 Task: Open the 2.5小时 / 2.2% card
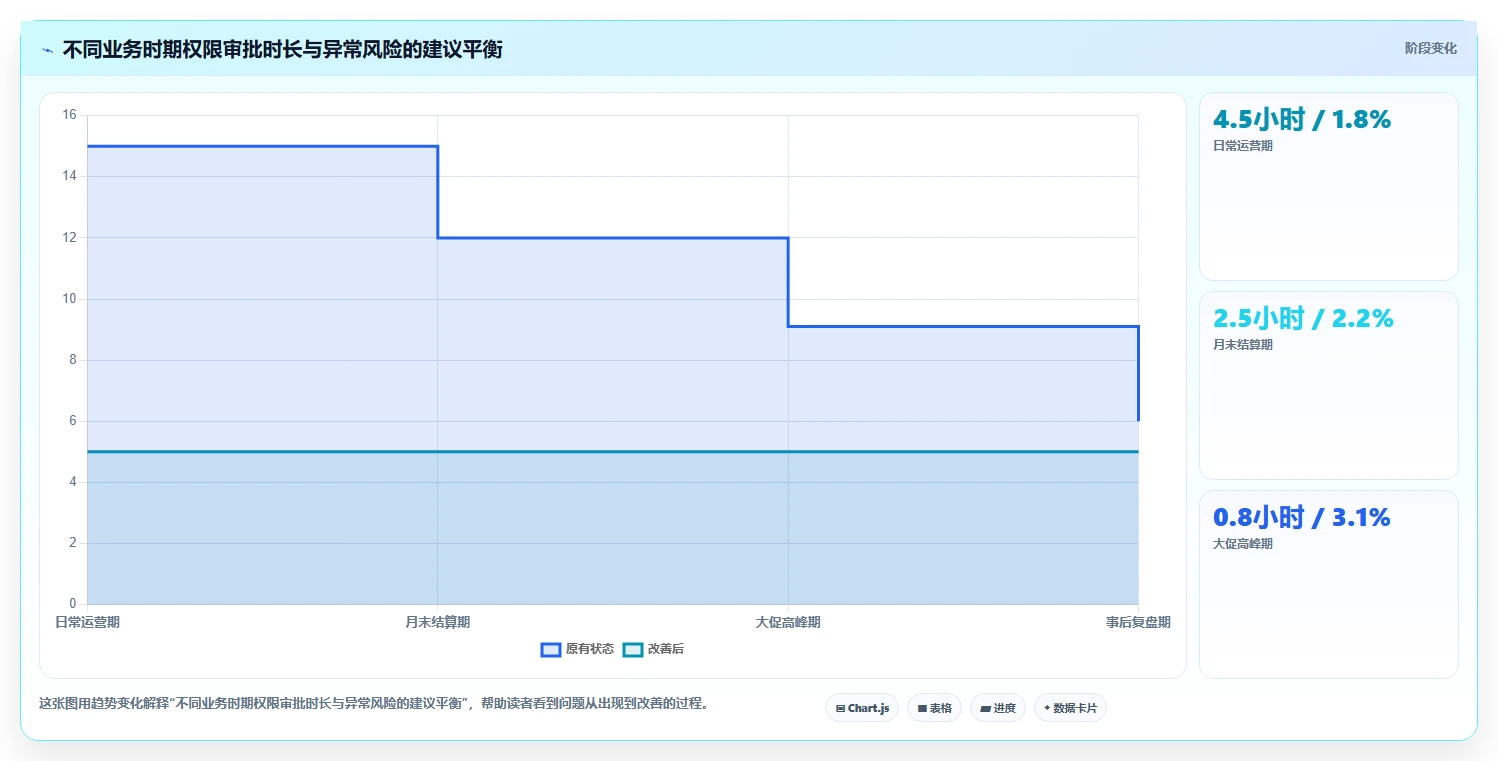click(1328, 385)
